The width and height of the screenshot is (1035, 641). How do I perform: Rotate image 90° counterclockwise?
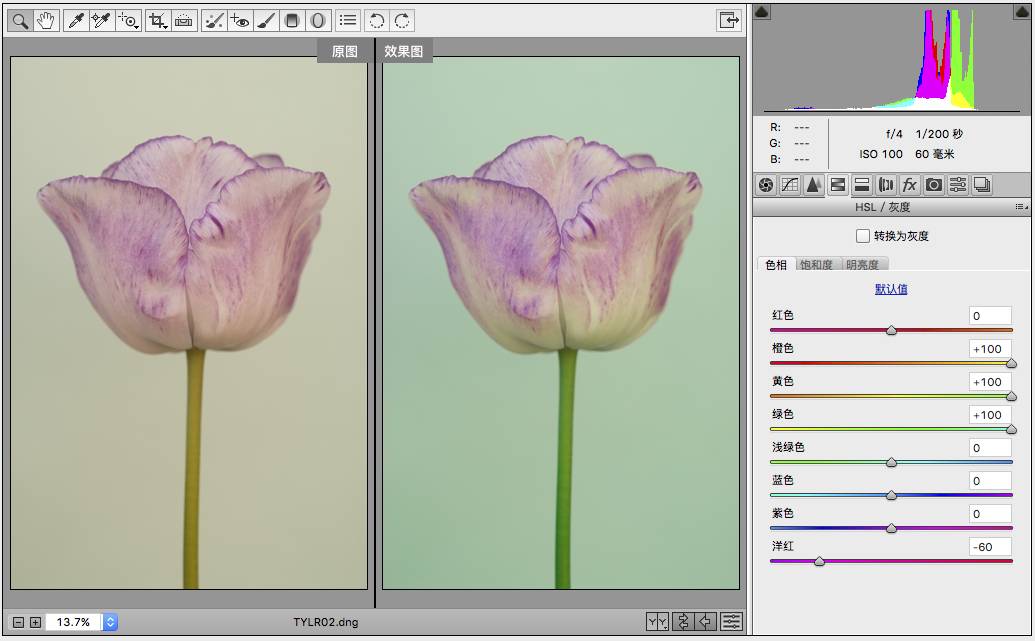point(376,20)
